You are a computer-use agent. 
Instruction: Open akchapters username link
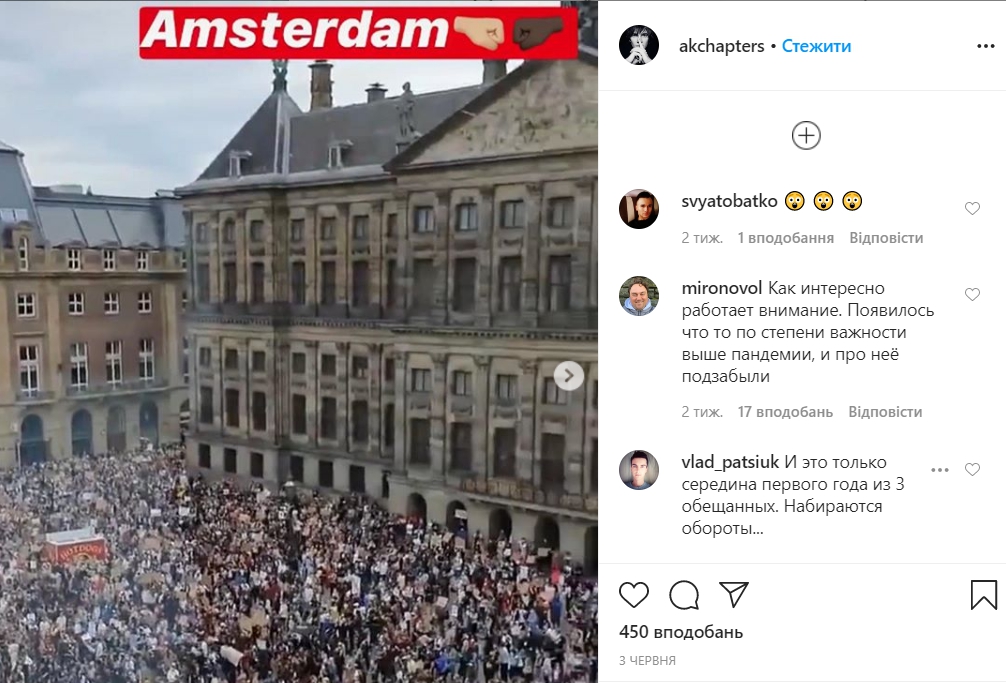(722, 46)
